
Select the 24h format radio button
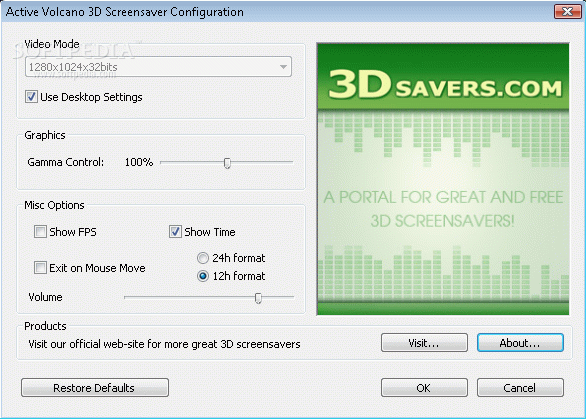[203, 258]
